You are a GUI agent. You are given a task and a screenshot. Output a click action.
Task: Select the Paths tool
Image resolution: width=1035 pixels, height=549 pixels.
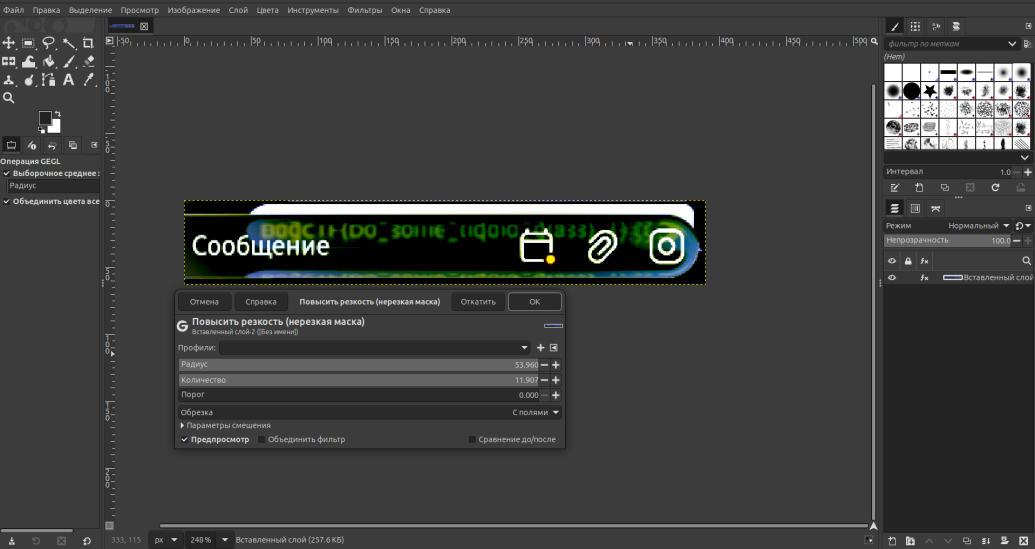click(49, 80)
